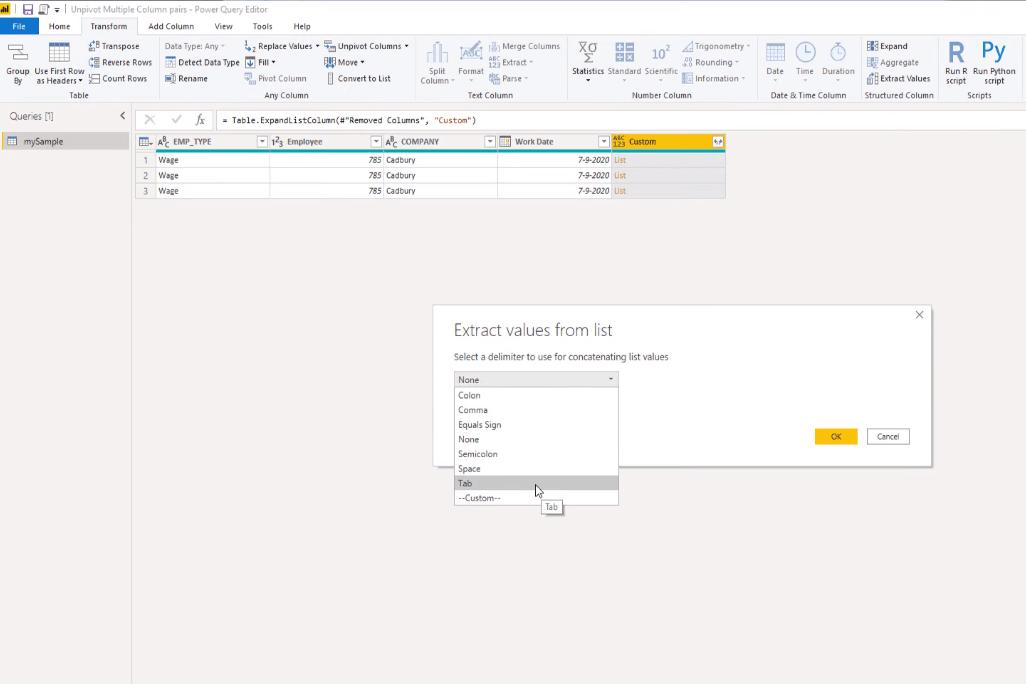The height and width of the screenshot is (684, 1026).
Task: Open the Parse dropdown
Action: [508, 78]
